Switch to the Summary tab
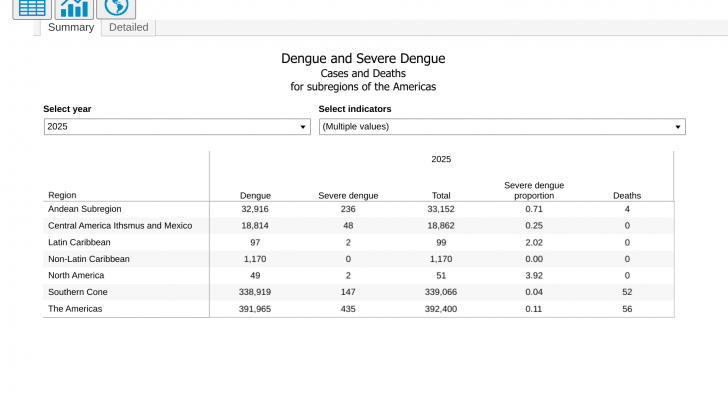The width and height of the screenshot is (728, 409). point(71,28)
